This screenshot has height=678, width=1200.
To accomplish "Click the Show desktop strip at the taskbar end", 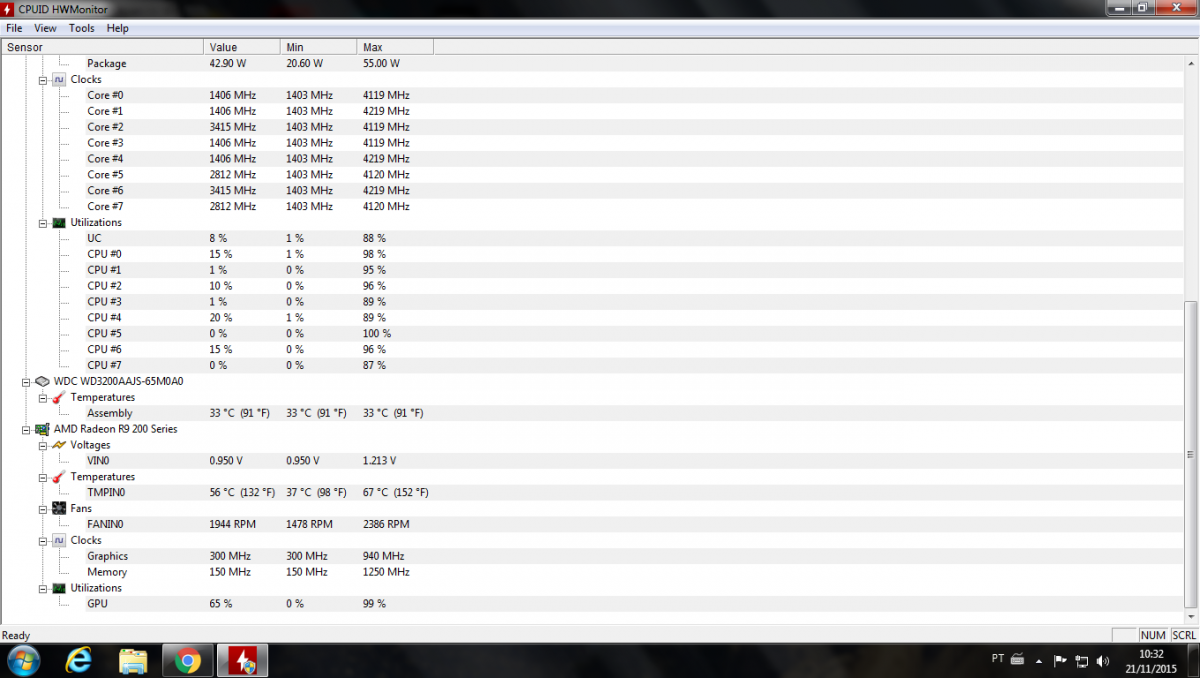I will [1192, 660].
